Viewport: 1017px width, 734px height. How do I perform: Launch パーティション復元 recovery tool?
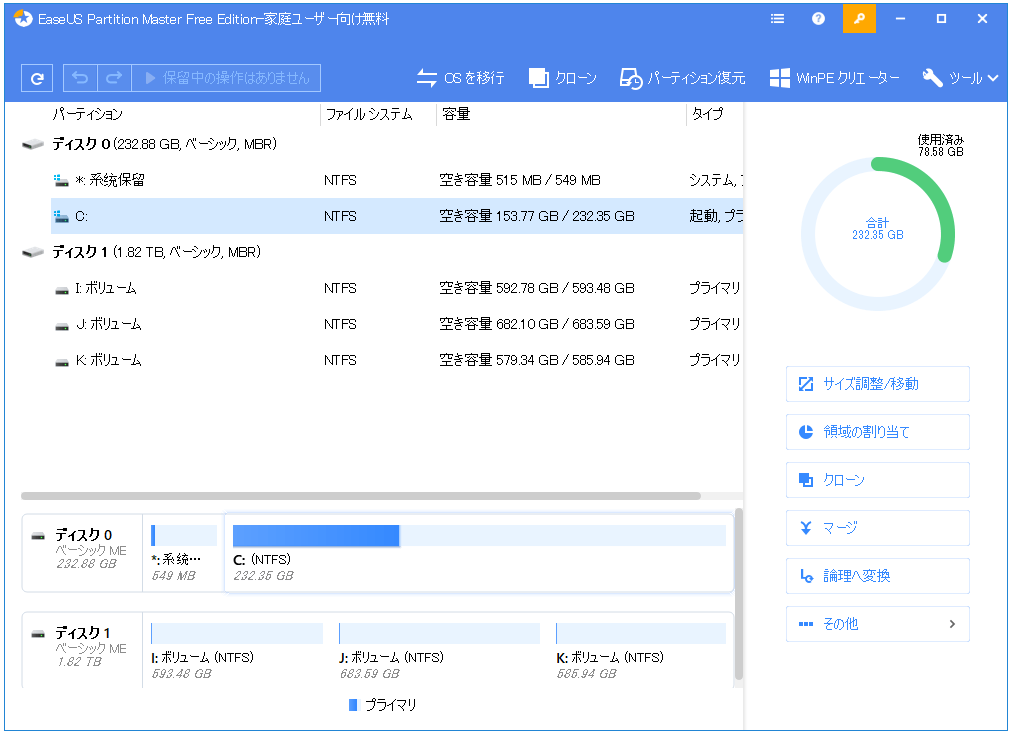686,77
